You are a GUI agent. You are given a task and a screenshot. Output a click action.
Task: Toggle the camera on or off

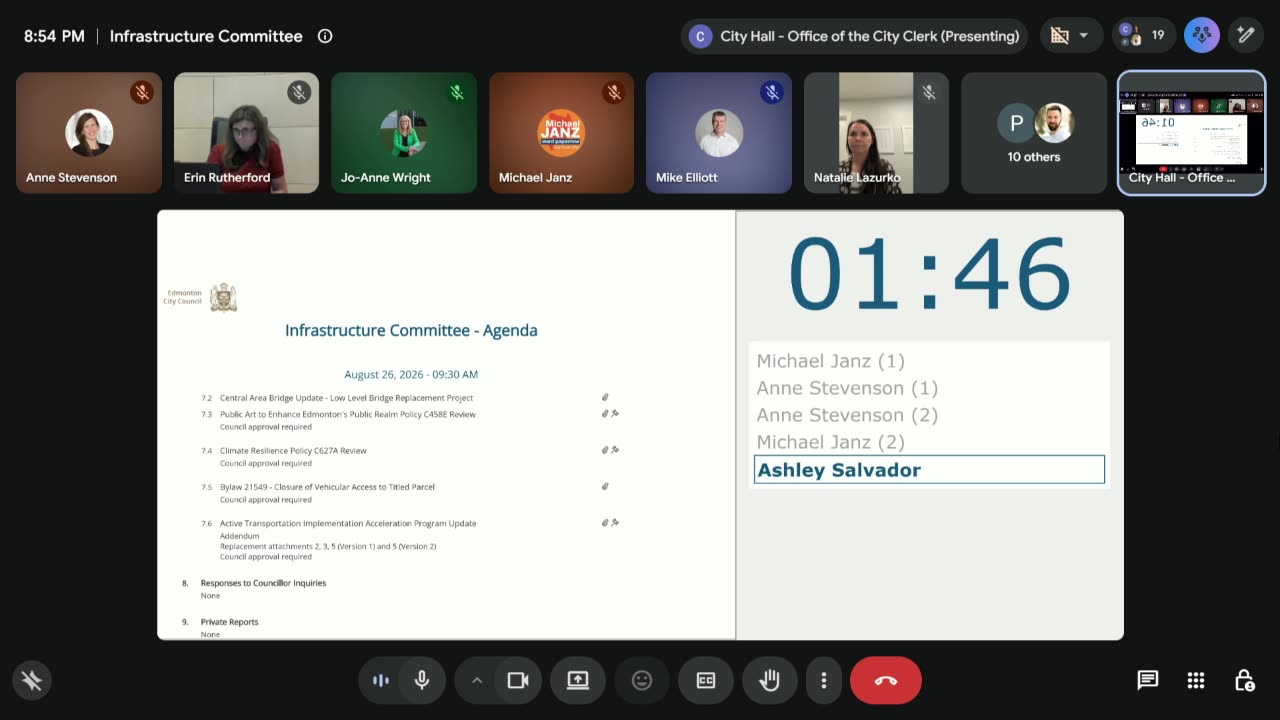518,681
